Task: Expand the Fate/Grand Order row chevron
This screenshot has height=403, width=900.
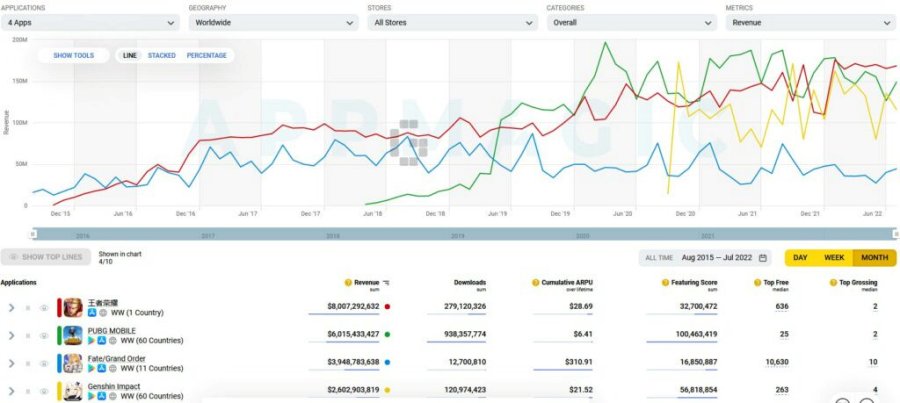Action: click(11, 363)
